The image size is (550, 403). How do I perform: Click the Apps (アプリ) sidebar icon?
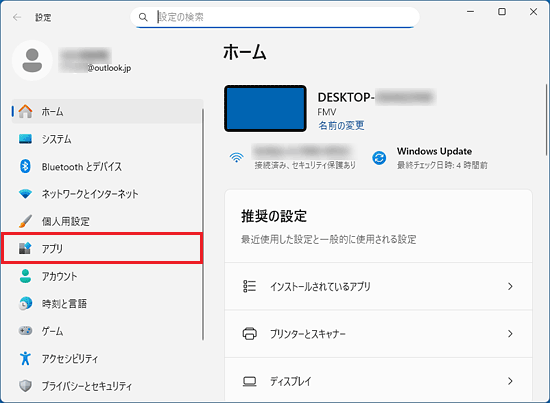(x=25, y=248)
